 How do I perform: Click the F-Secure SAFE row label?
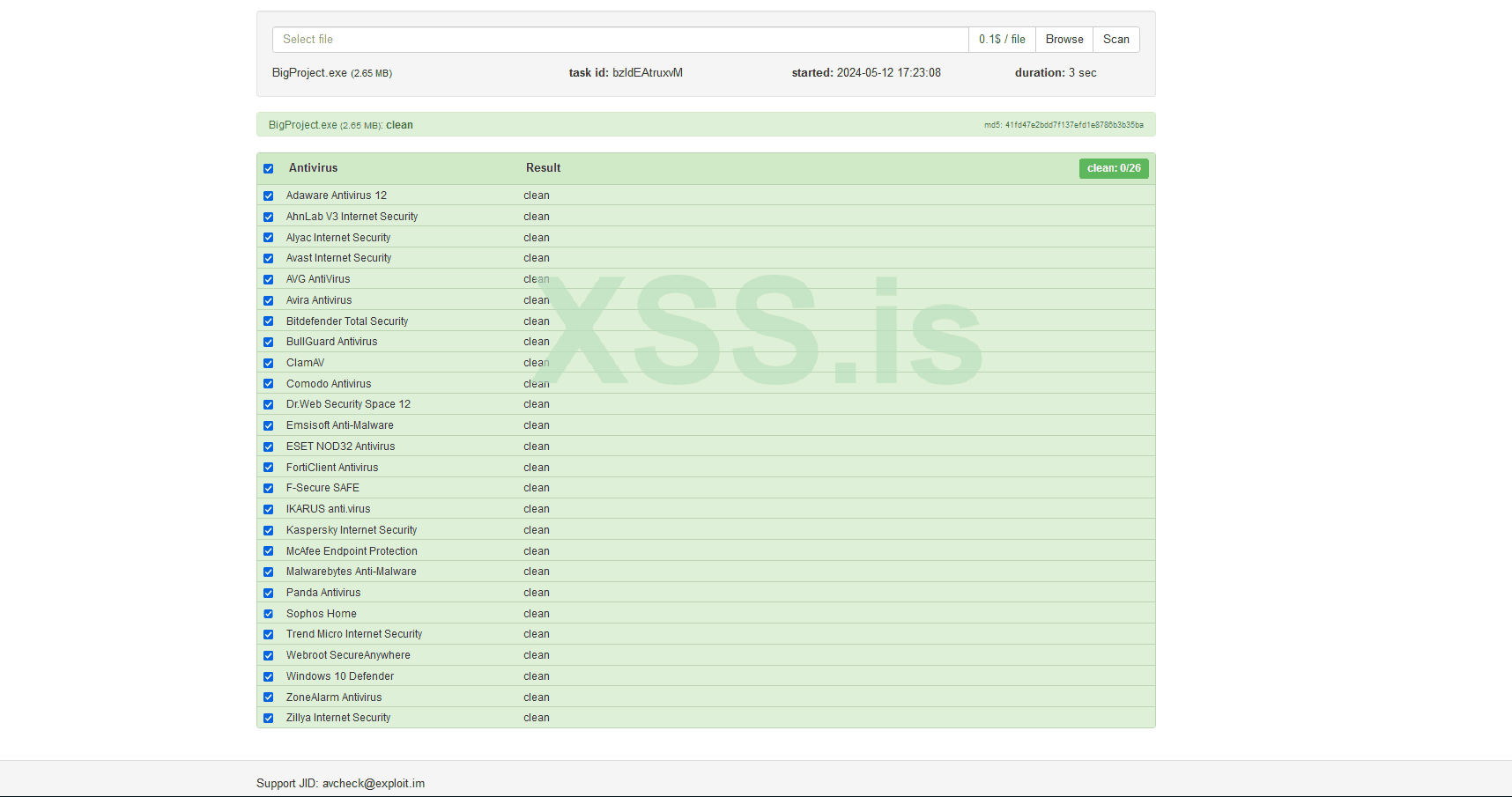[x=322, y=488]
